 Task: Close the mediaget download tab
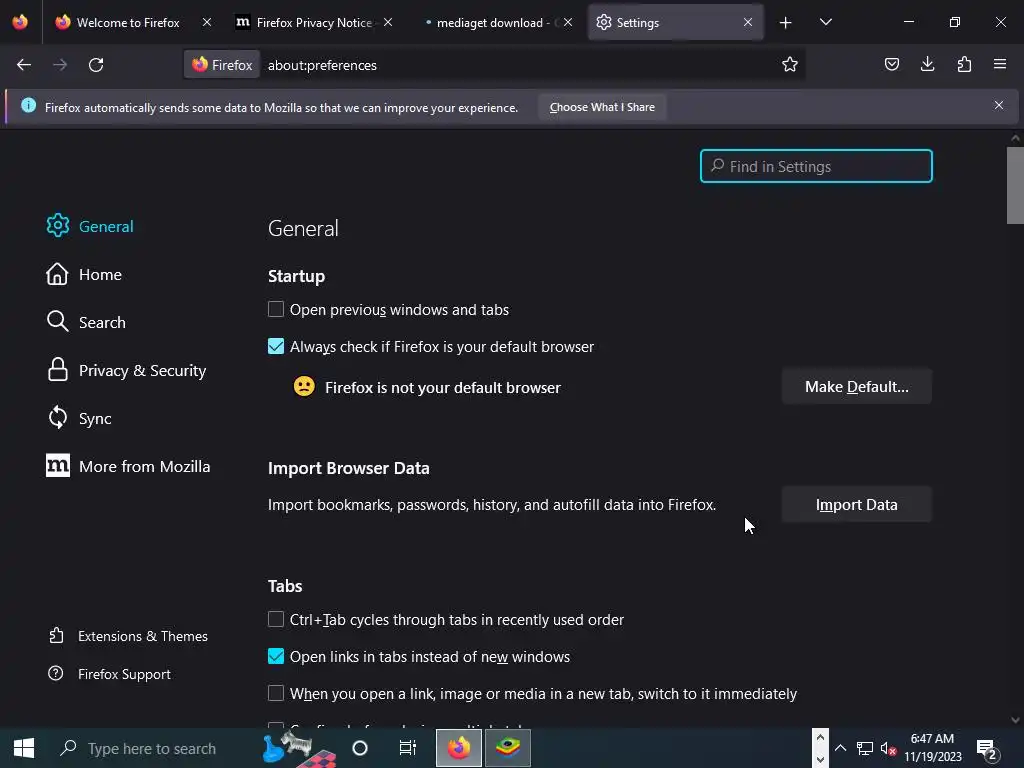(x=568, y=22)
